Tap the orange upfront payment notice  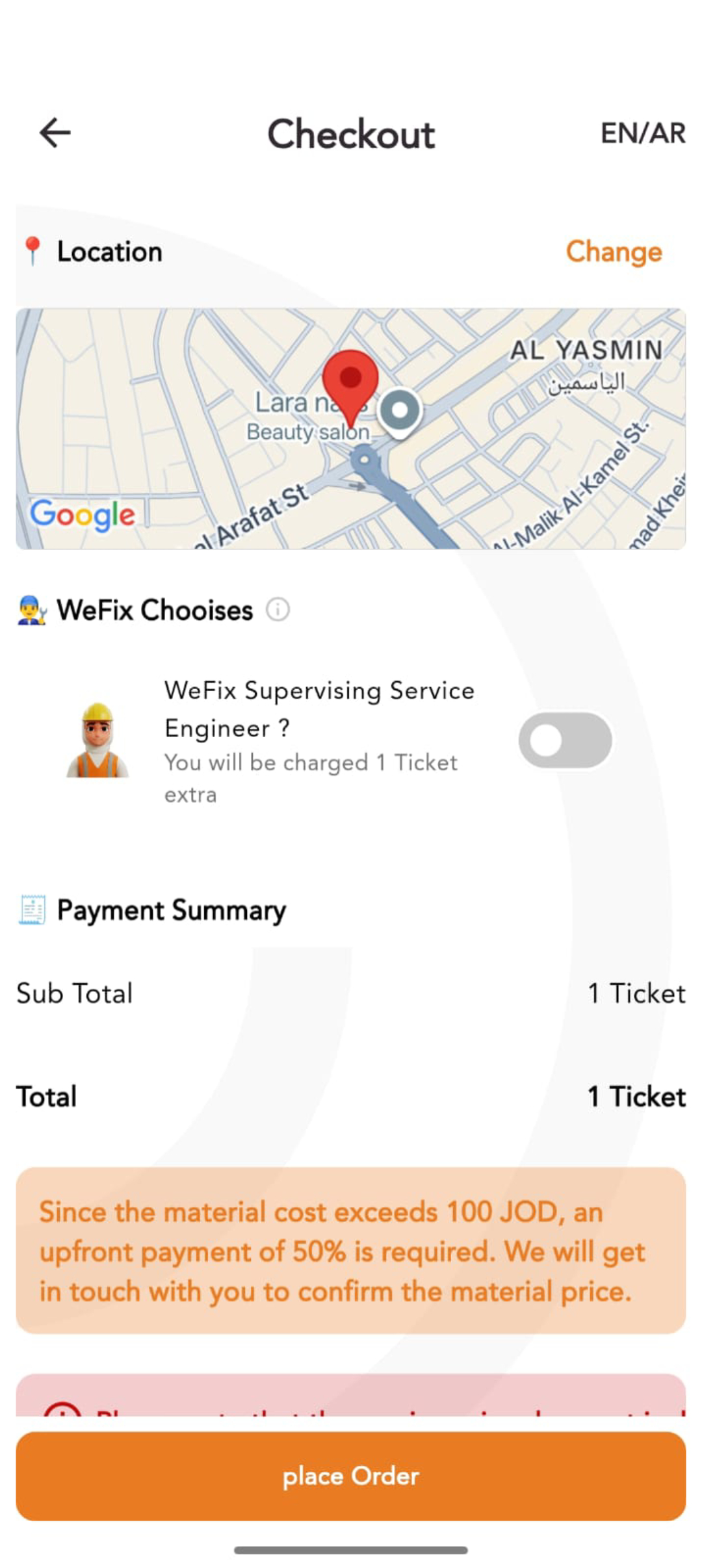[x=351, y=1251]
